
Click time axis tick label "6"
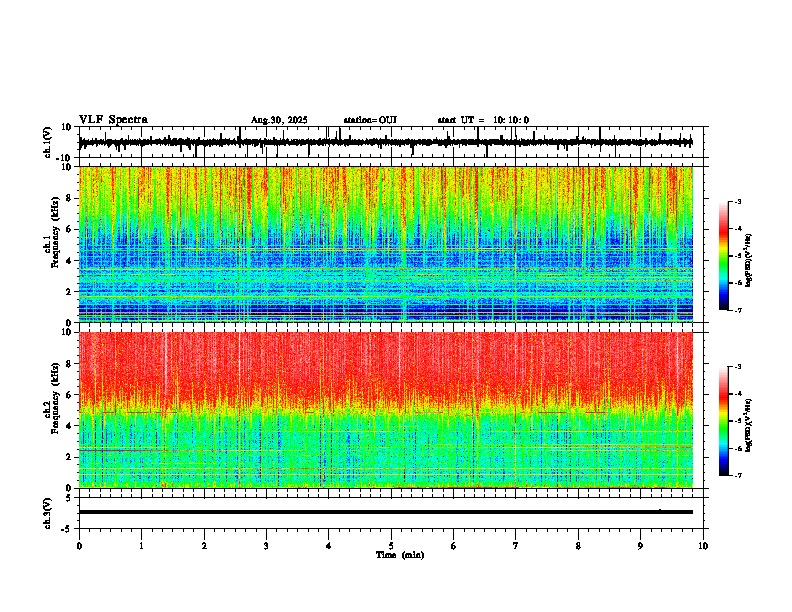tap(454, 546)
